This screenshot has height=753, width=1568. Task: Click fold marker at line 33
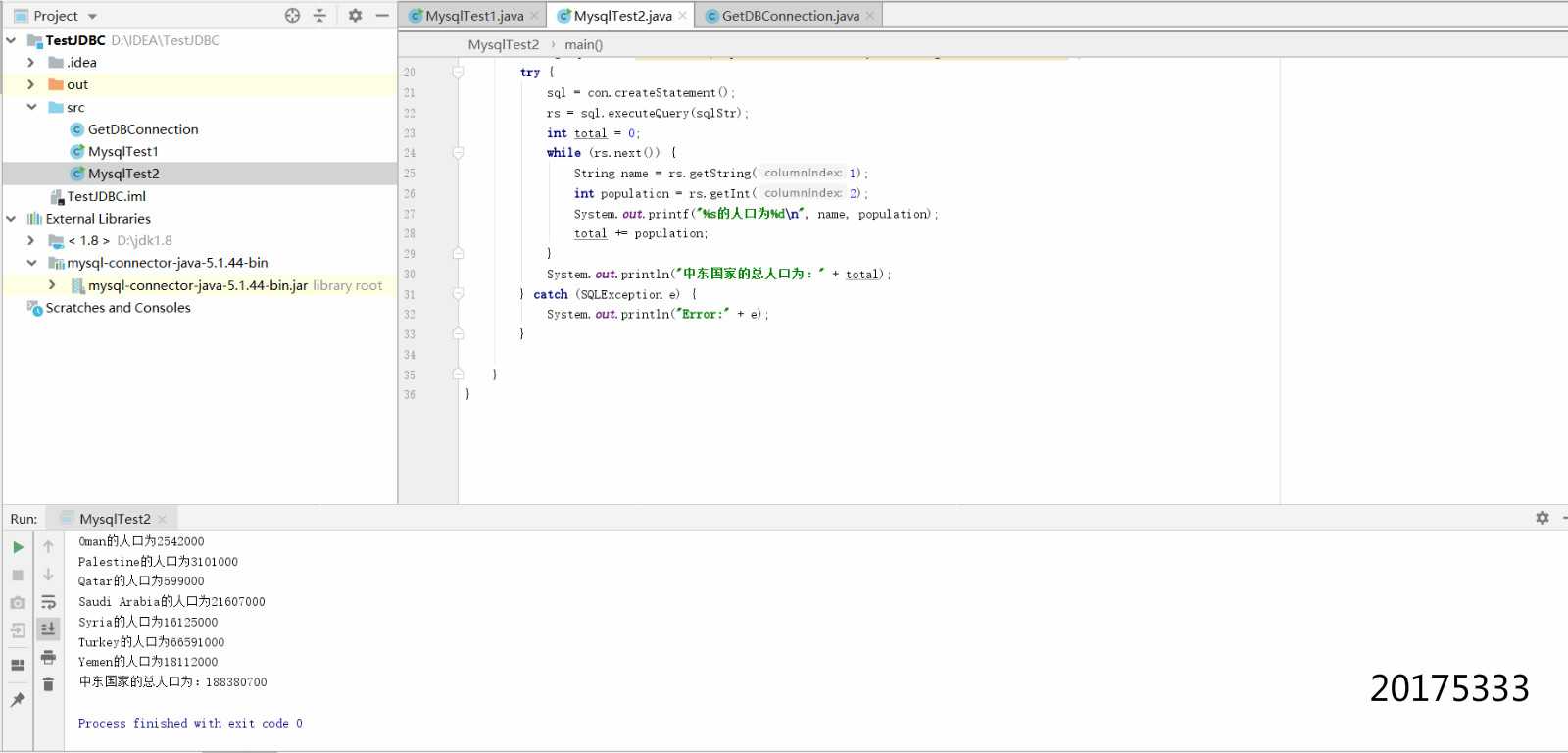click(458, 334)
